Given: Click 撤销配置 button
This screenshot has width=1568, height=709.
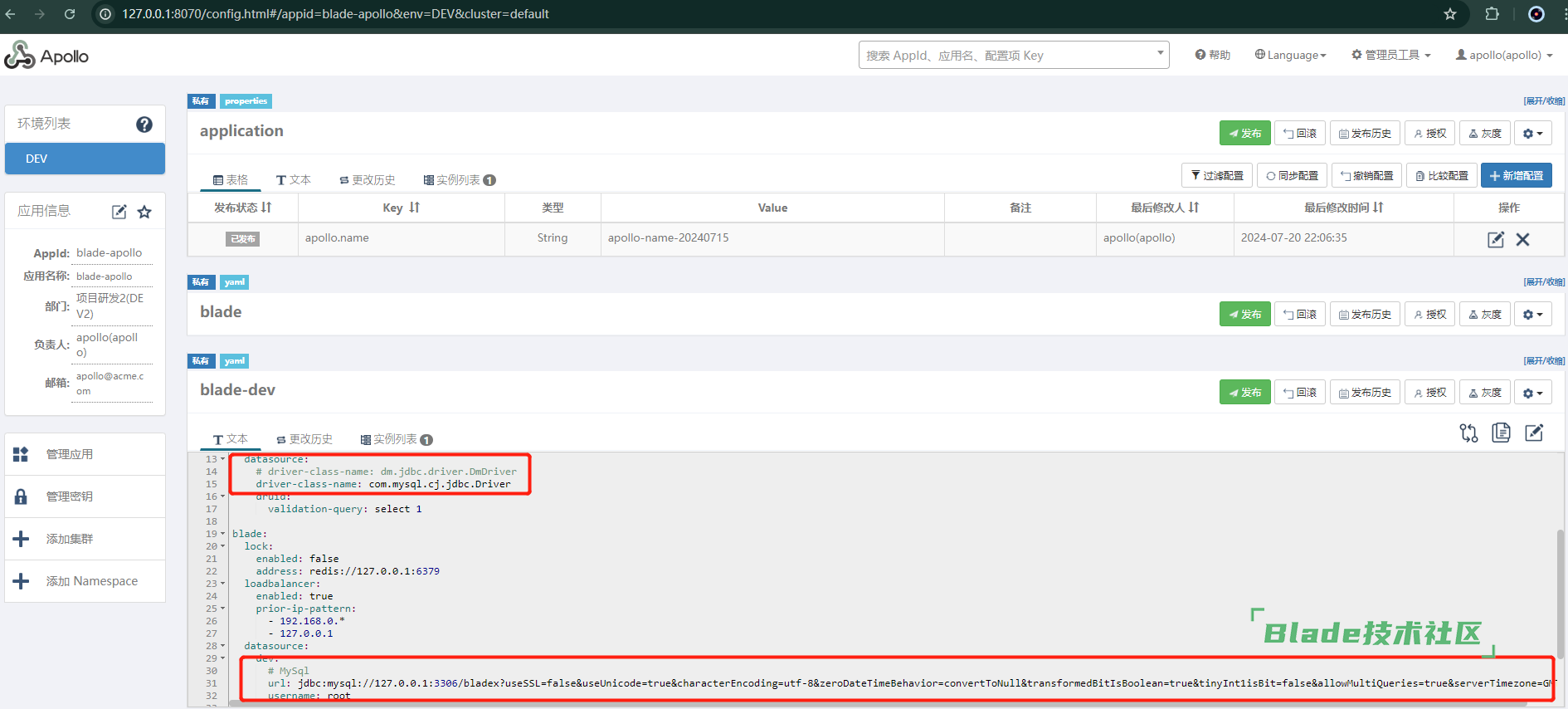Looking at the screenshot, I should pos(1367,175).
